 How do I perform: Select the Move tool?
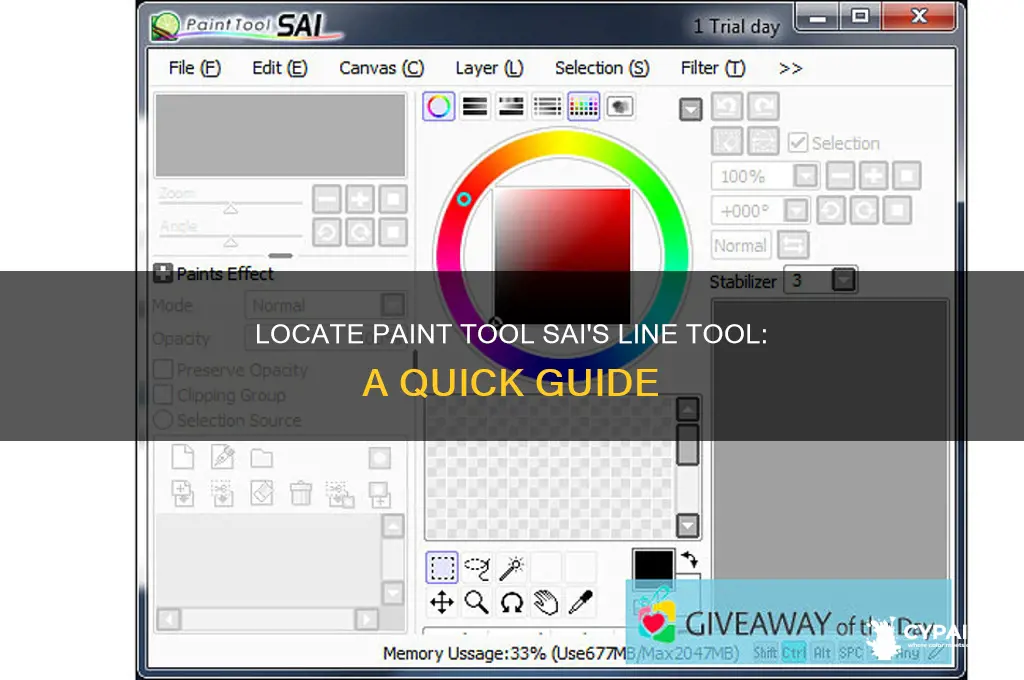[x=441, y=602]
